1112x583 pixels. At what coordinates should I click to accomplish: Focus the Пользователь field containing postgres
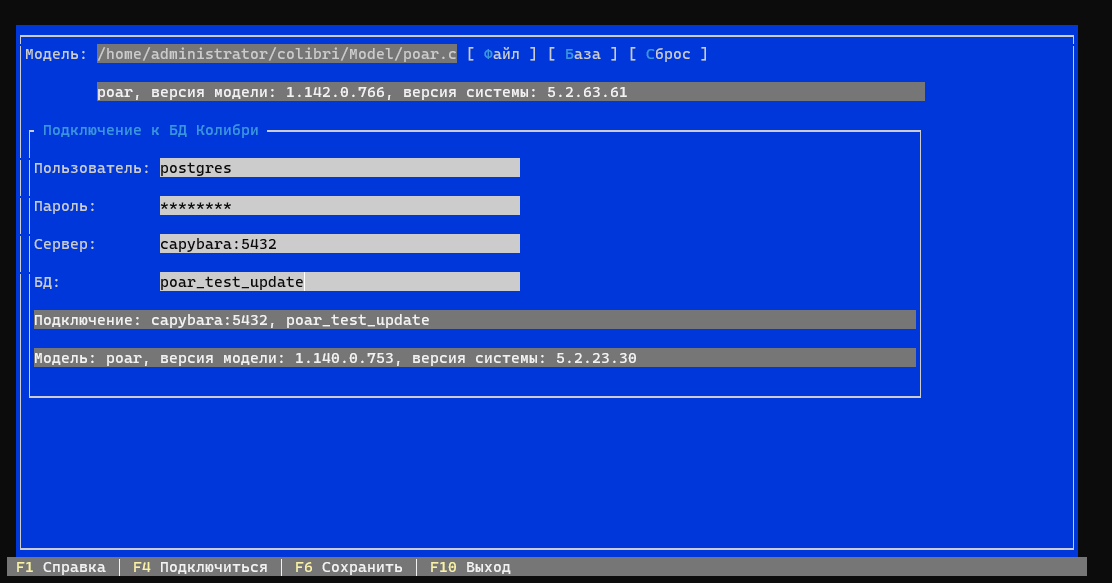340,168
